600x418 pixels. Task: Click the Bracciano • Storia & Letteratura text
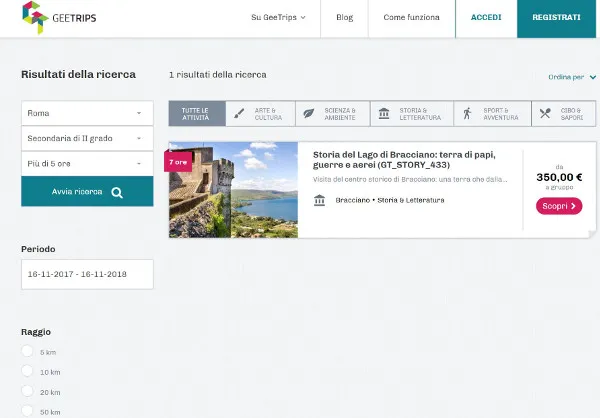tap(390, 200)
